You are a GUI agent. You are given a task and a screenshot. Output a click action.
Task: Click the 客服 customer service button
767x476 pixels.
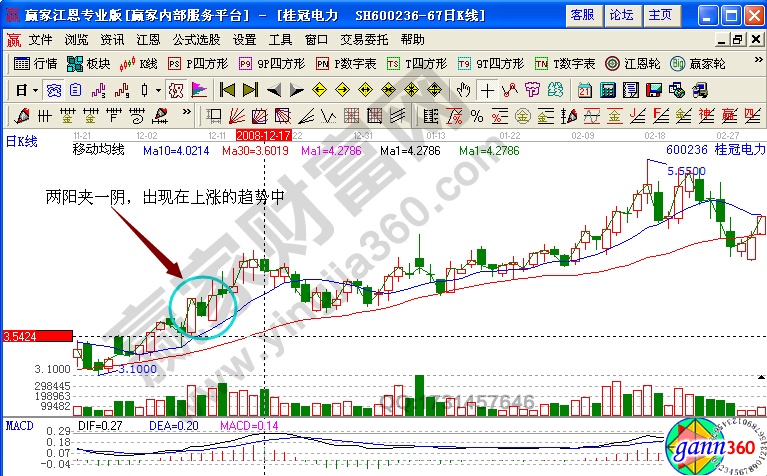click(581, 16)
